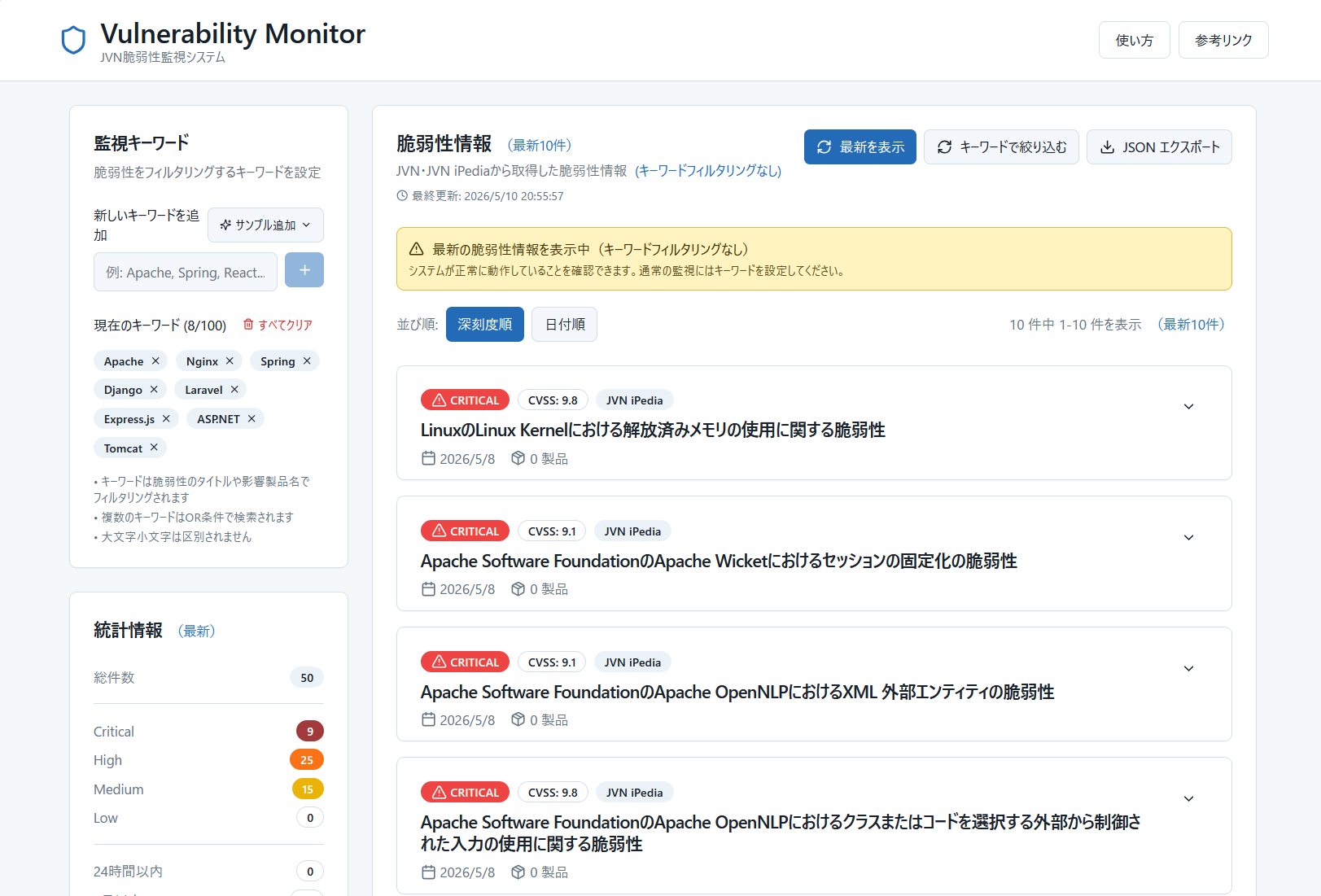
Task: Click the Medium count badge 15
Action: 308,789
